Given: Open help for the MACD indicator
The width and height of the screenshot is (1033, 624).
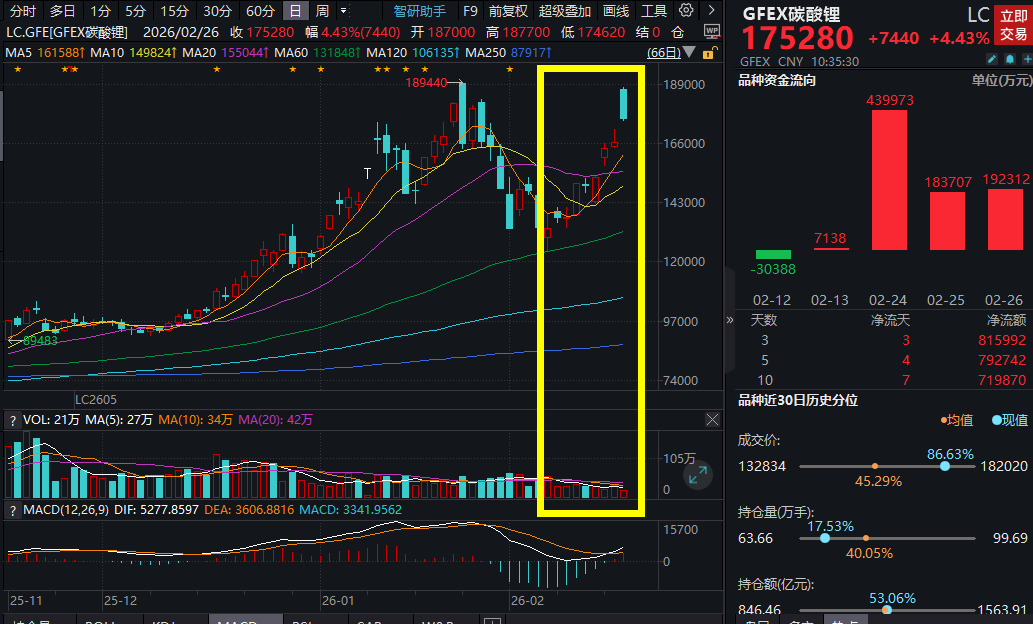Looking at the screenshot, I should pyautogui.click(x=13, y=512).
